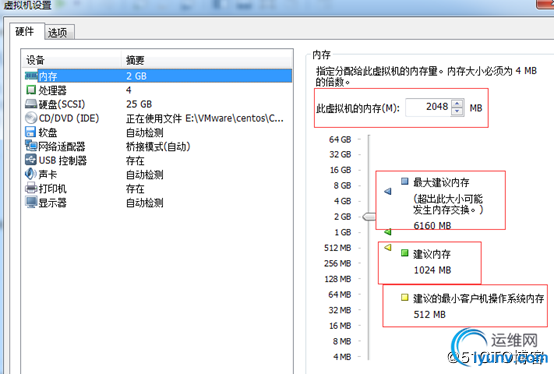Select the 内存 memory device icon
This screenshot has width=554, height=374.
31,76
